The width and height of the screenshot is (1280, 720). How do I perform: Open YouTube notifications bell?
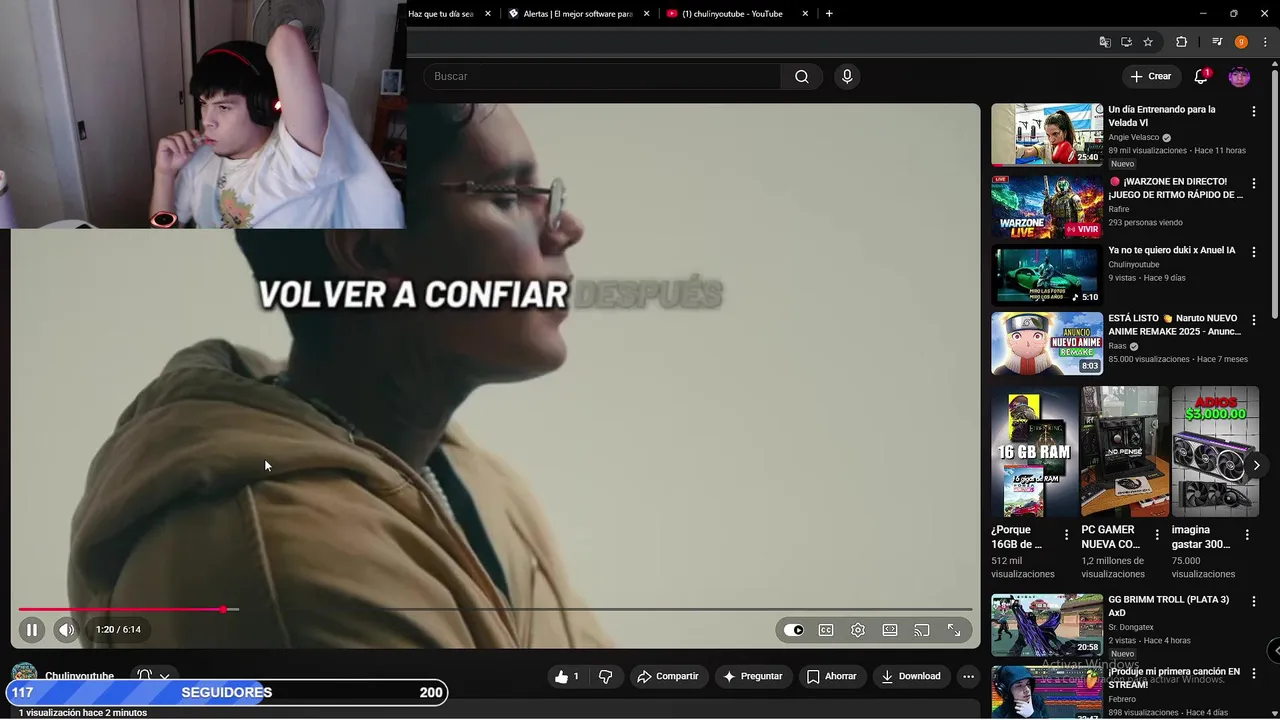(1202, 76)
